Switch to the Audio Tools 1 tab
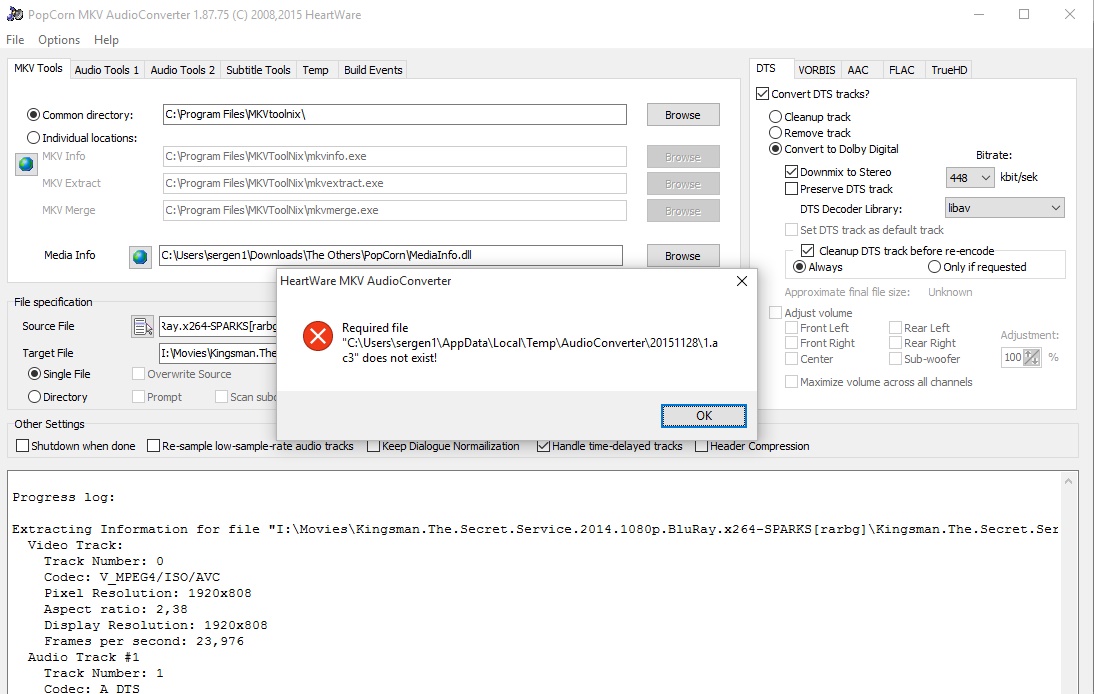Image resolution: width=1094 pixels, height=694 pixels. point(107,70)
